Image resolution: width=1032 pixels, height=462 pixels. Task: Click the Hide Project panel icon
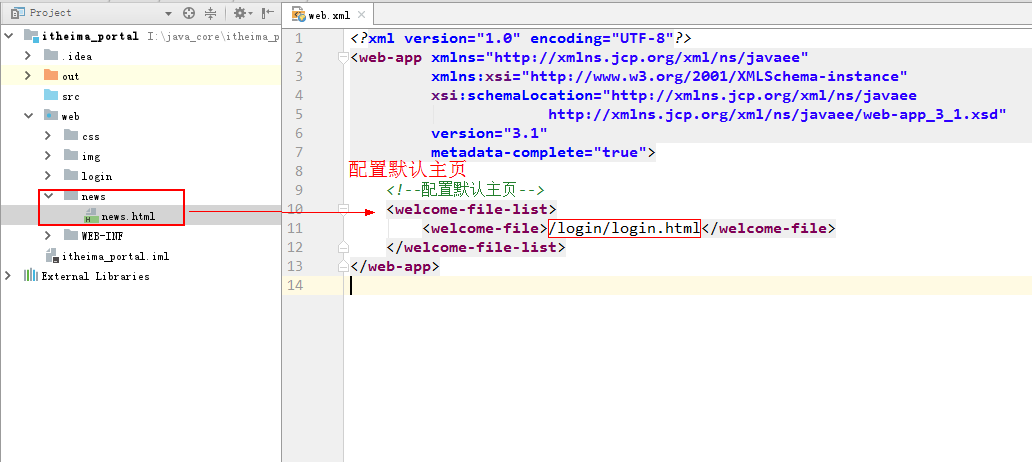tap(268, 13)
